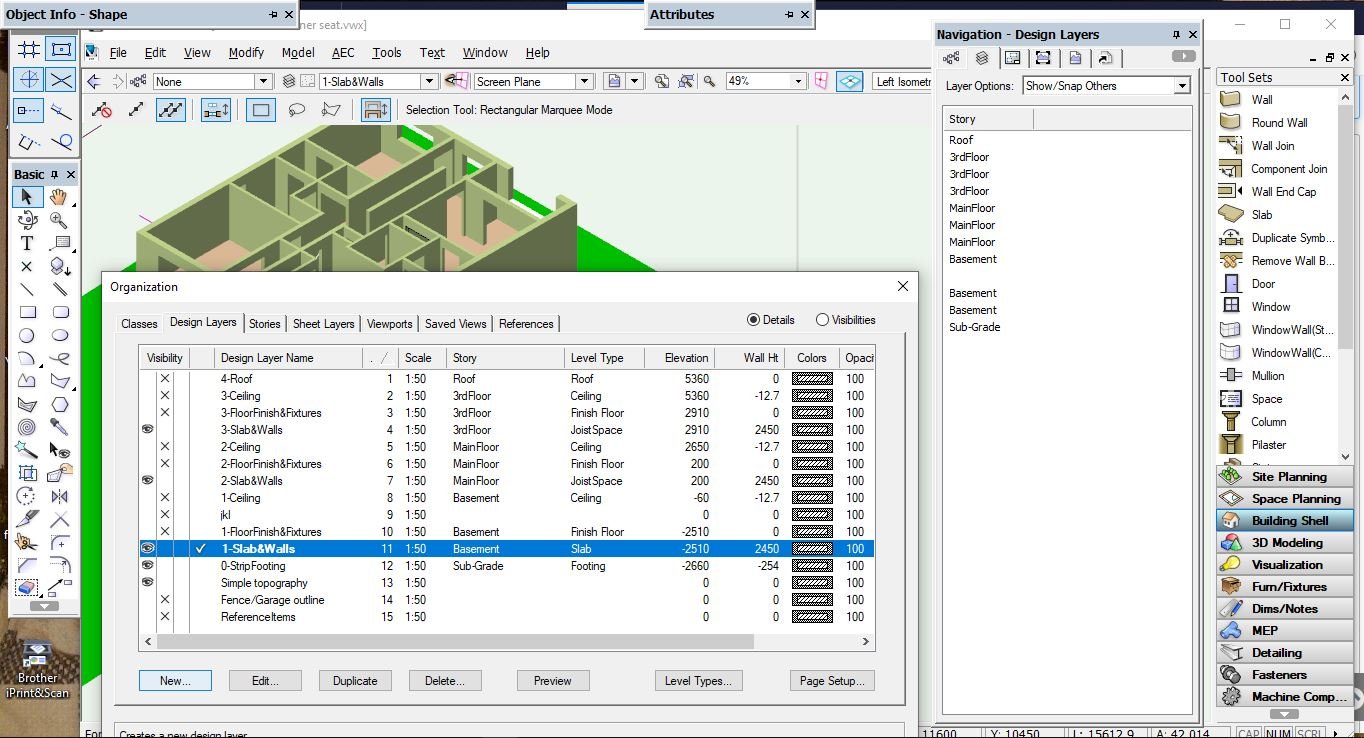Click the New... button

click(x=175, y=681)
